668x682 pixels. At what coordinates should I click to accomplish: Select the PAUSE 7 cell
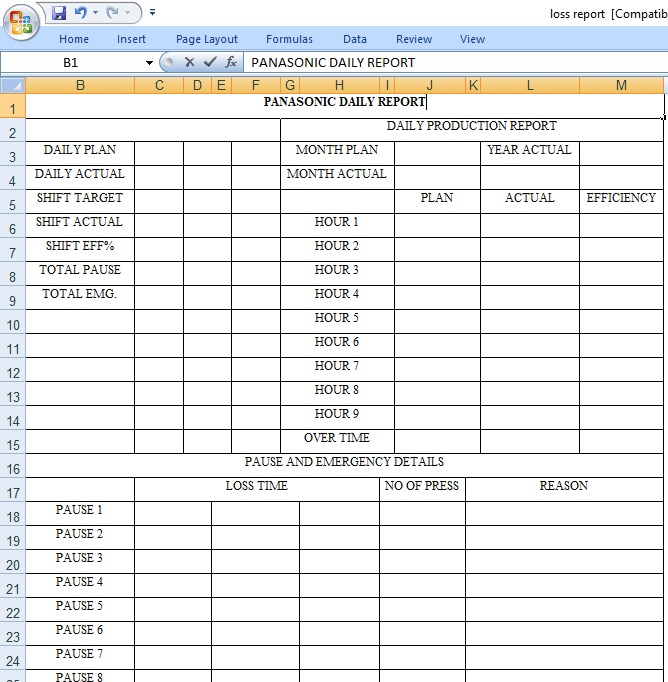pos(80,657)
